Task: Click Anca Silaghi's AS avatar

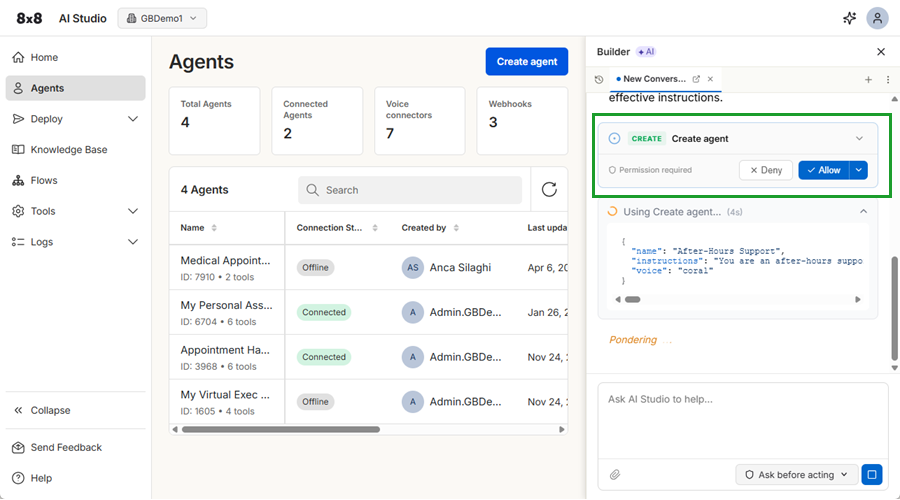Action: [412, 268]
